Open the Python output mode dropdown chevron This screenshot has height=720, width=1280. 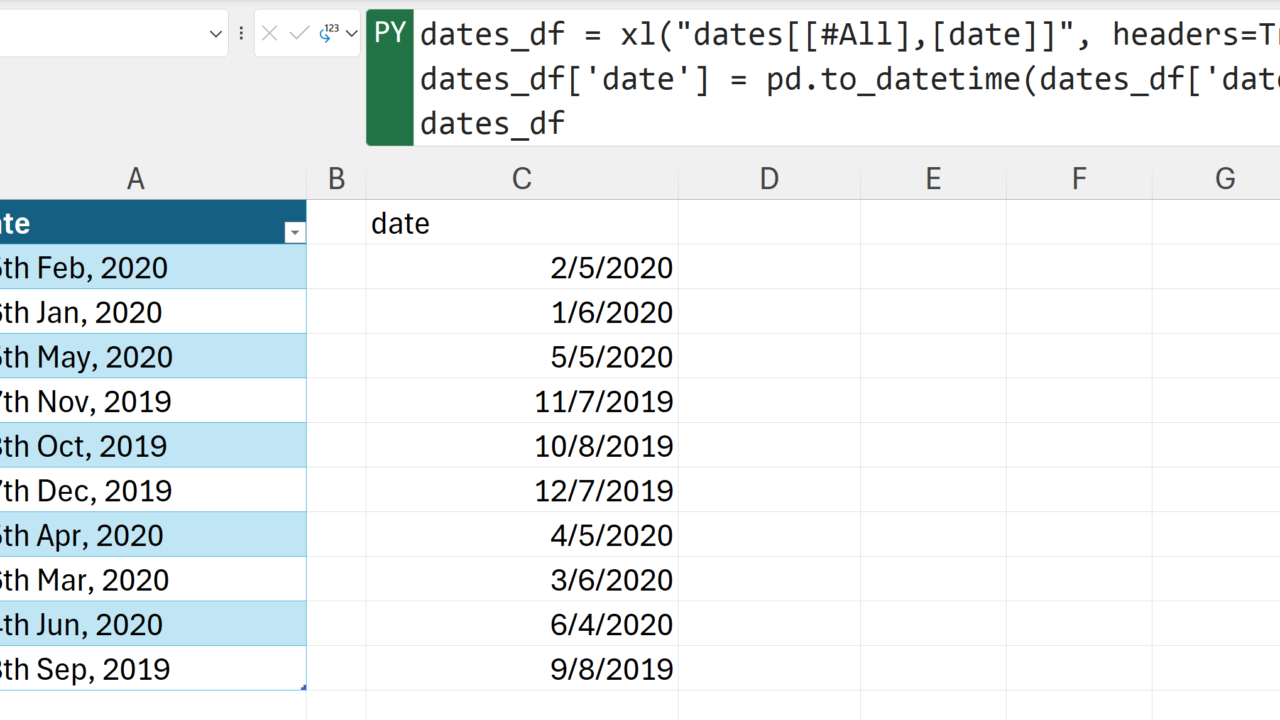pyautogui.click(x=351, y=34)
